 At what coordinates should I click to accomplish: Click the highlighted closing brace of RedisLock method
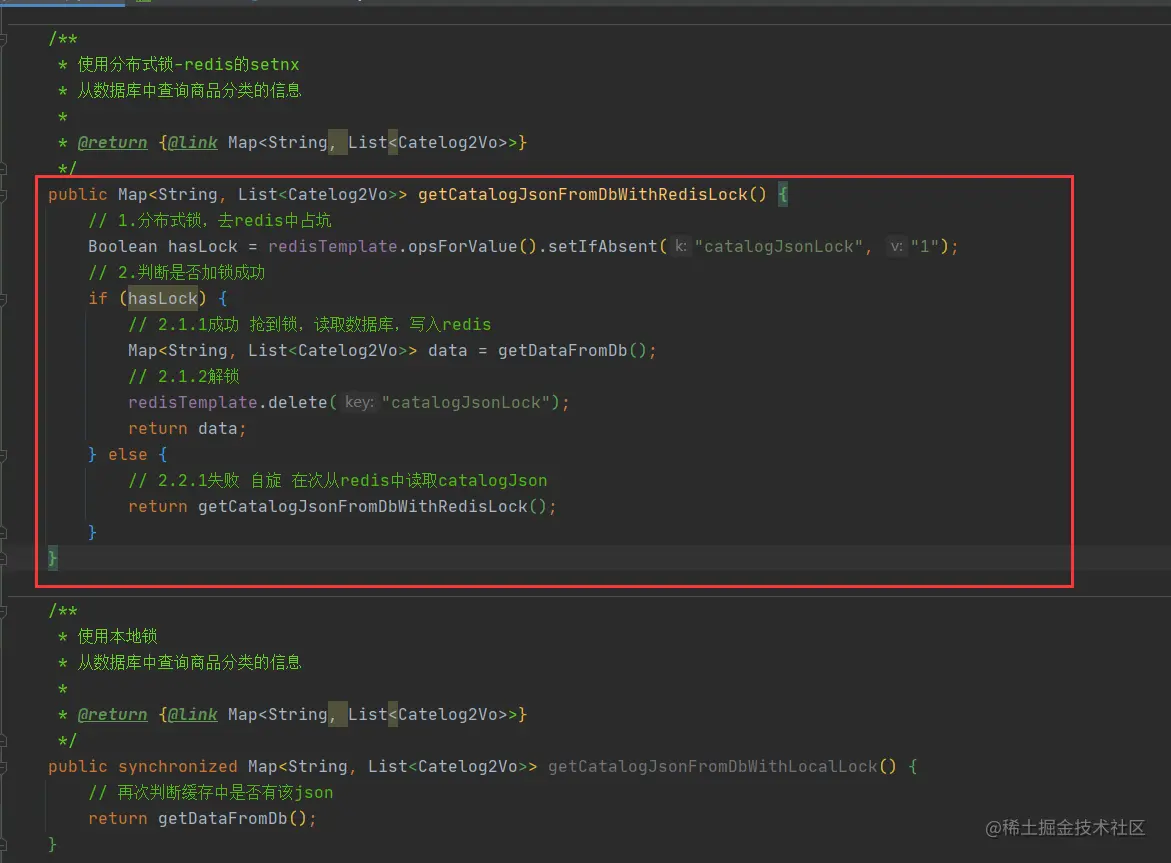[52, 558]
